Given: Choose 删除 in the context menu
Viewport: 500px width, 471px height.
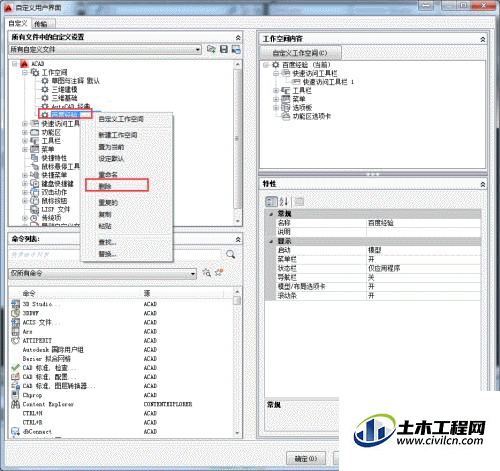Looking at the screenshot, I should (105, 186).
